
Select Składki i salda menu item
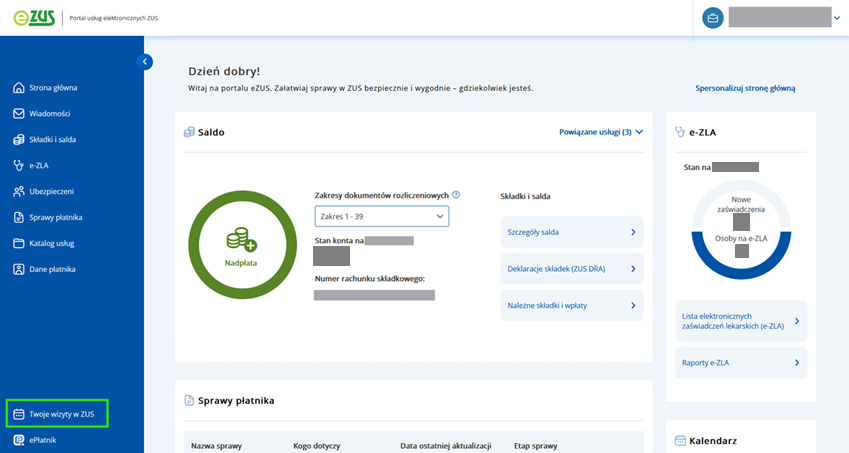click(52, 140)
